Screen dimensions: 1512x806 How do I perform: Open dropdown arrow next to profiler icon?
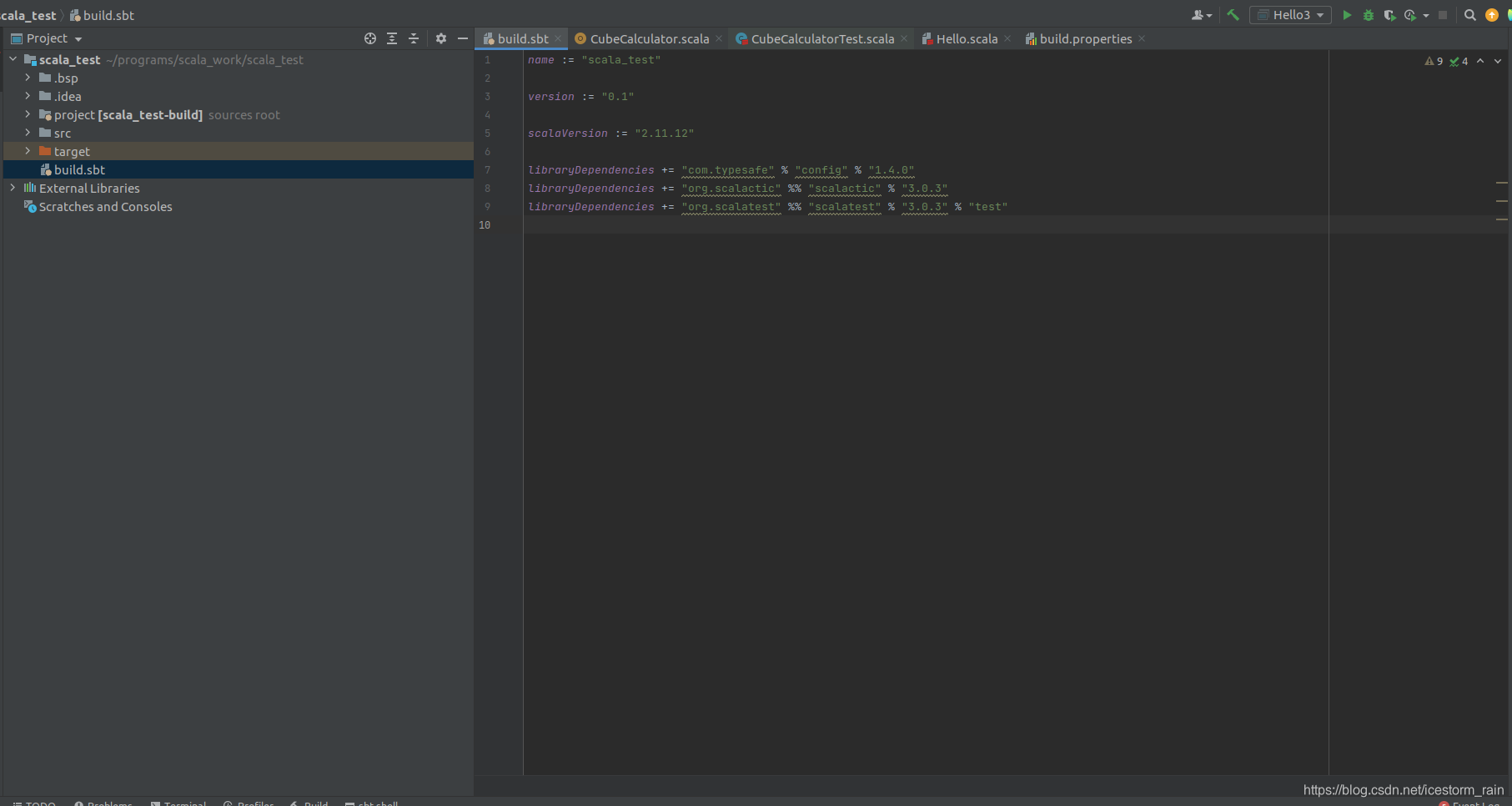[x=1425, y=16]
